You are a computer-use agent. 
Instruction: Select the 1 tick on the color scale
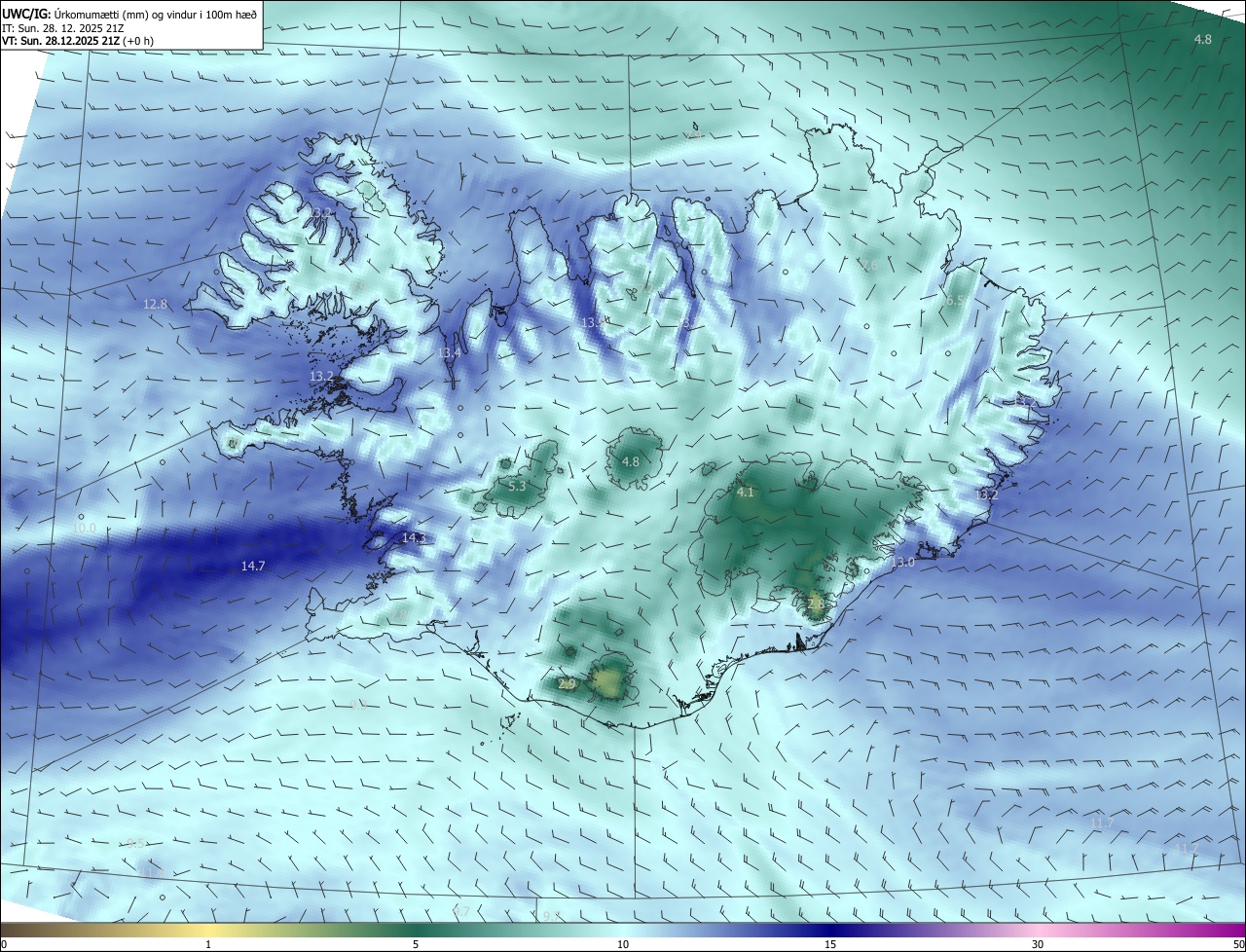208,944
